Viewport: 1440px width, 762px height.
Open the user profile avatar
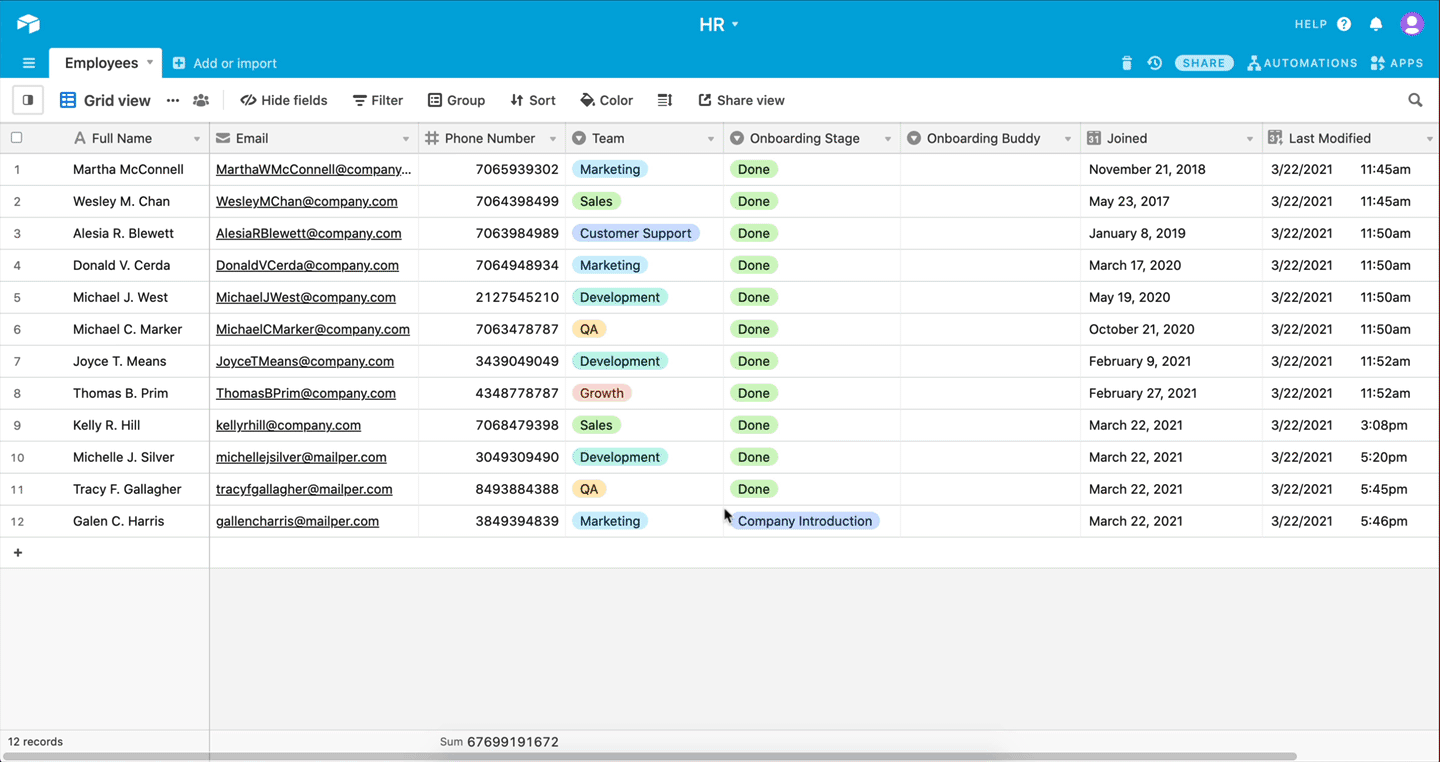point(1412,24)
